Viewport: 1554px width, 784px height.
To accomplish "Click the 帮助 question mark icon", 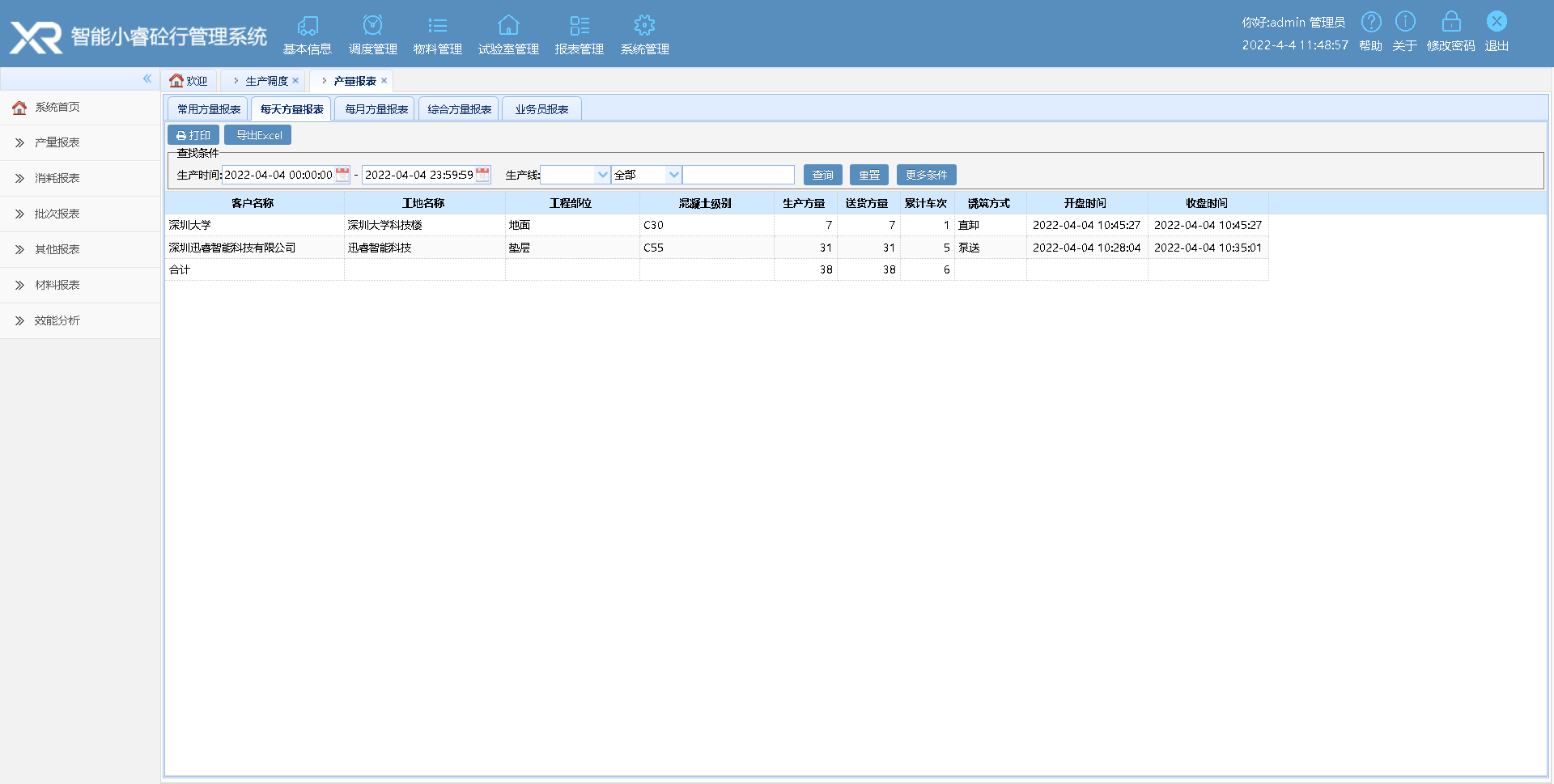I will coord(1371,22).
